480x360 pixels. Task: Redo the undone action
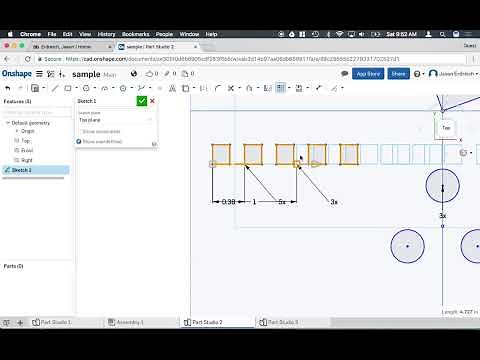tap(20, 88)
